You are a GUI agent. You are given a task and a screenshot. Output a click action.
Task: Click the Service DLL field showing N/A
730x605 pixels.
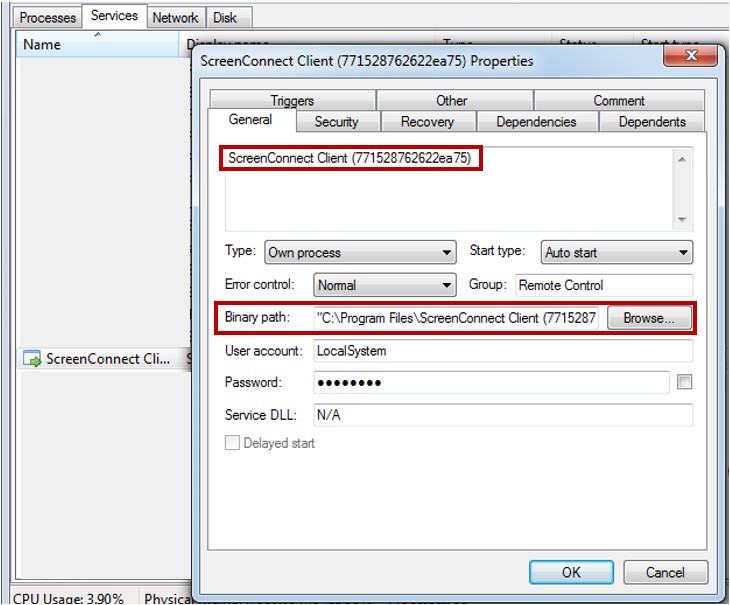click(503, 415)
